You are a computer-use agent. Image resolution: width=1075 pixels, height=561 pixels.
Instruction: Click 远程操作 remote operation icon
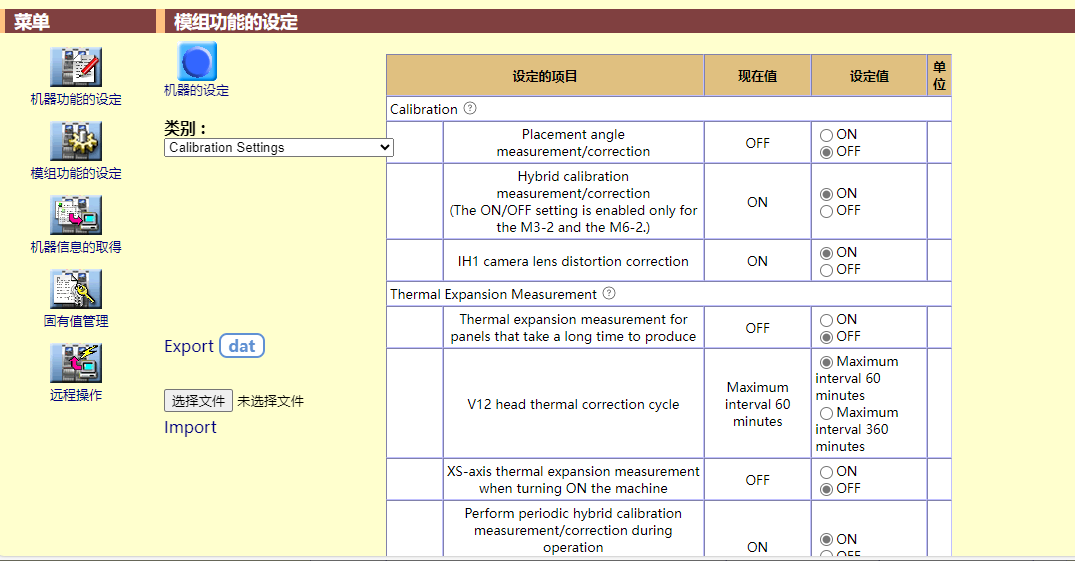tap(76, 363)
